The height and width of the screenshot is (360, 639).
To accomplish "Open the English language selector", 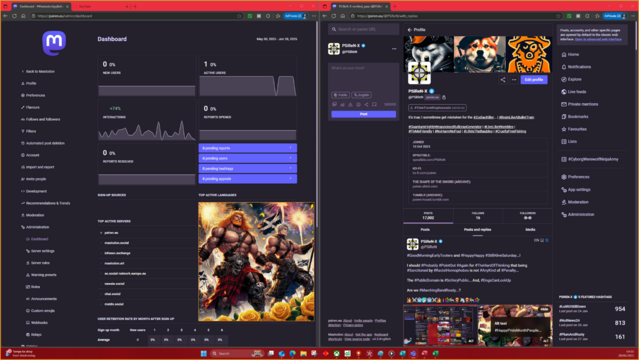I will tap(361, 95).
